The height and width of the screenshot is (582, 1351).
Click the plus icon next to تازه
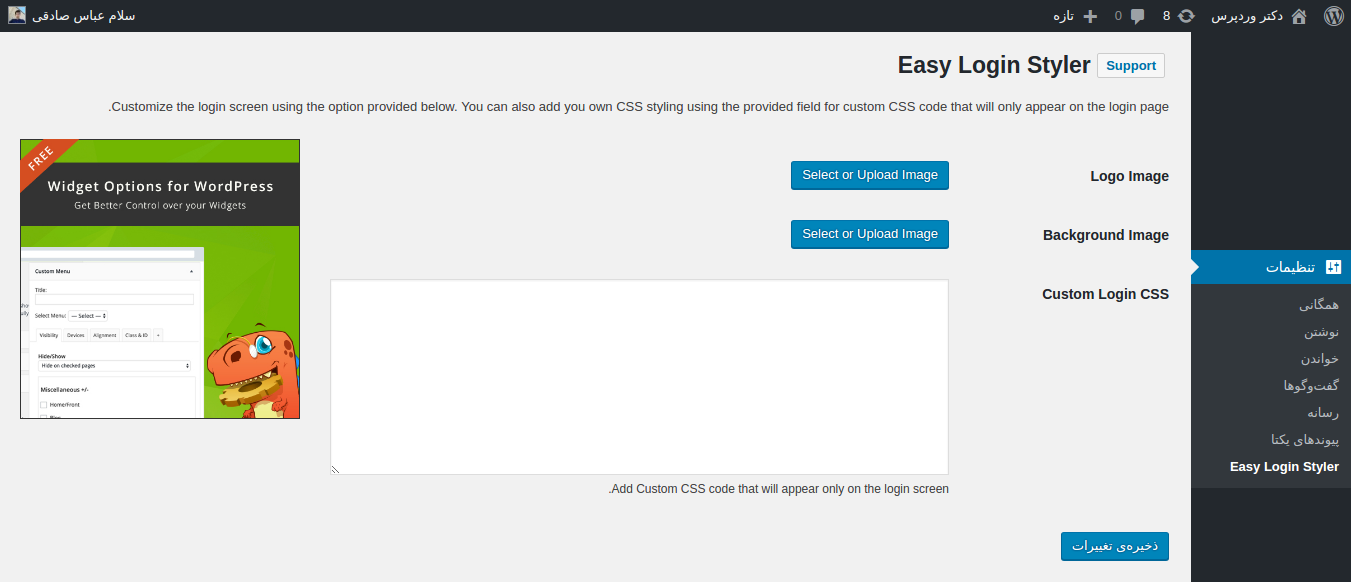click(x=1090, y=16)
